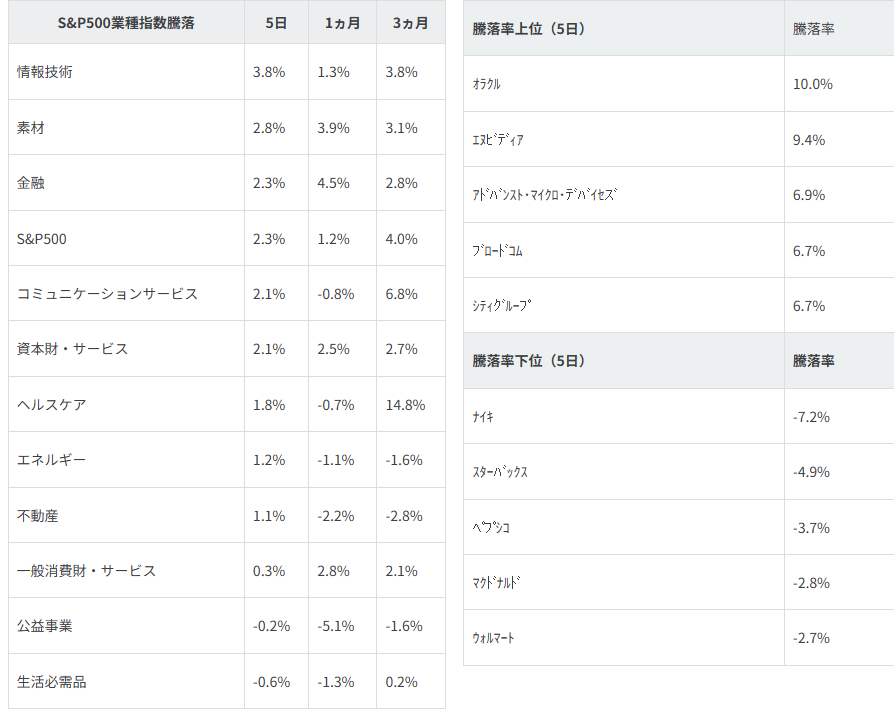
Task: Click the 騰落率下位（5日） header
Action: point(529,361)
